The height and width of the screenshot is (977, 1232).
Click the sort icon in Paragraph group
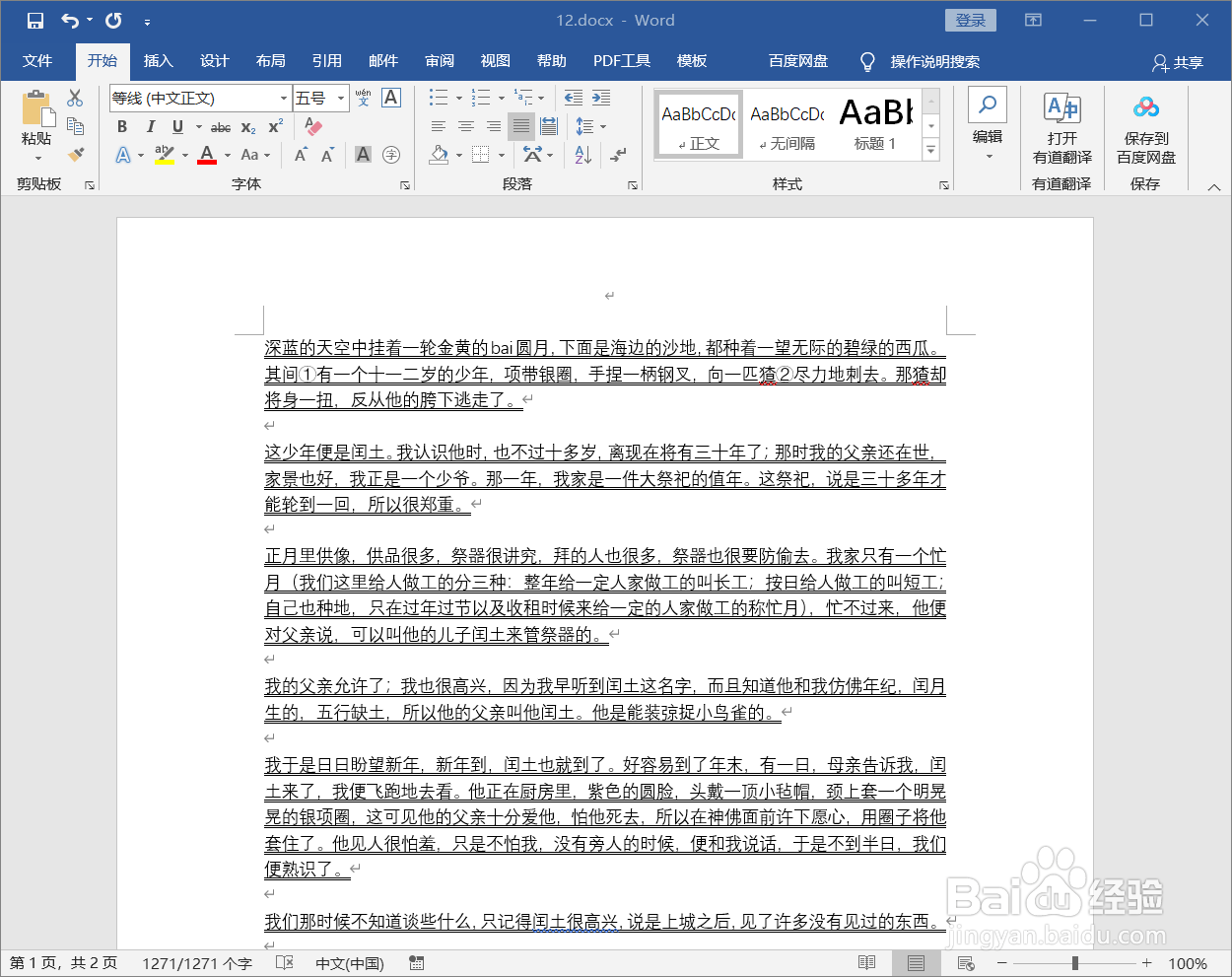click(x=582, y=155)
